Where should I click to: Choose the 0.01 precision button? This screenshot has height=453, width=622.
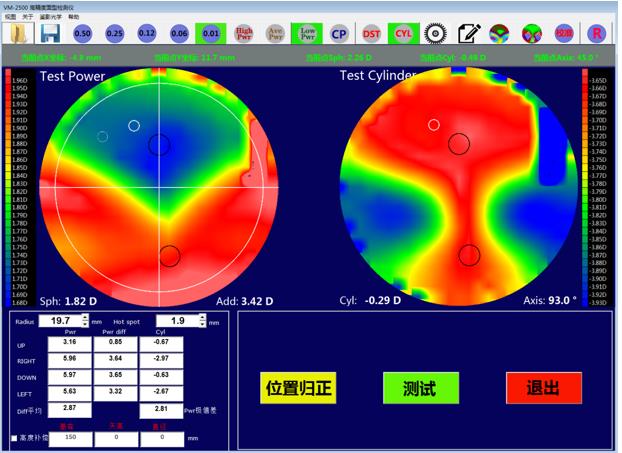pyautogui.click(x=210, y=34)
